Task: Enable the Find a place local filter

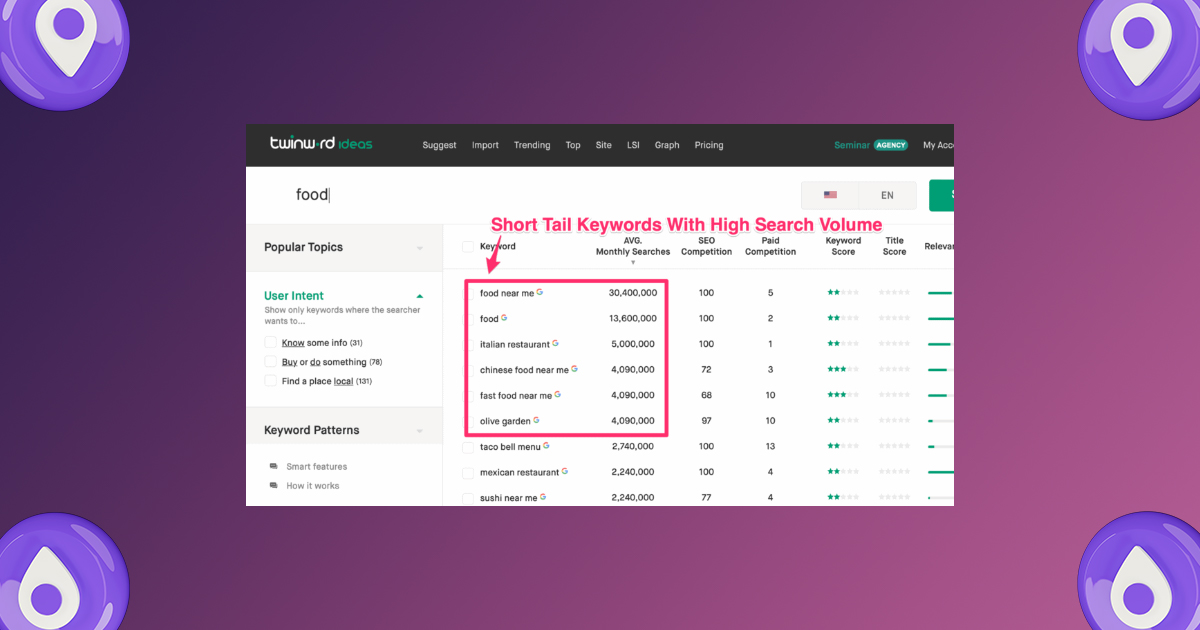Action: click(x=270, y=381)
